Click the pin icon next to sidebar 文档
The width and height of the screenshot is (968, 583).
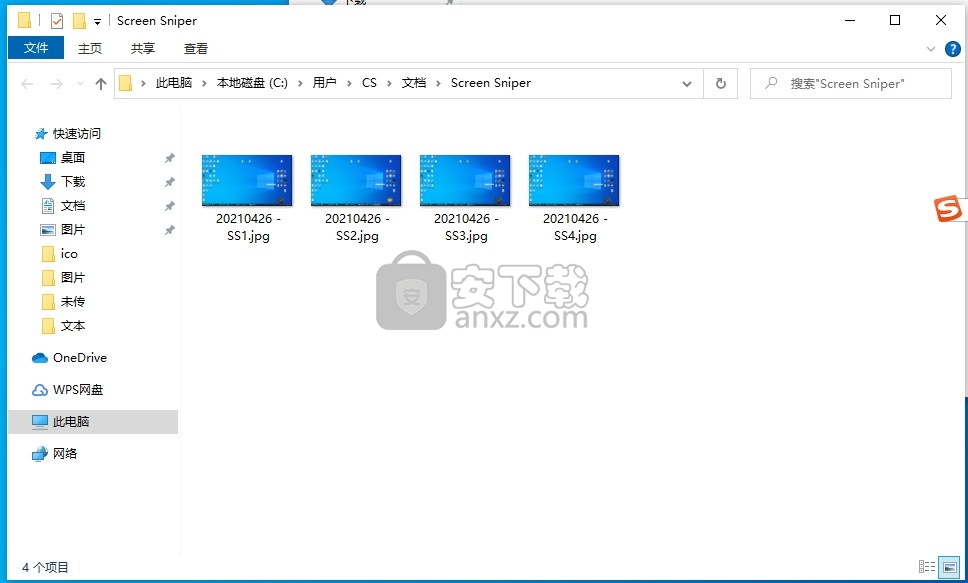(x=169, y=206)
